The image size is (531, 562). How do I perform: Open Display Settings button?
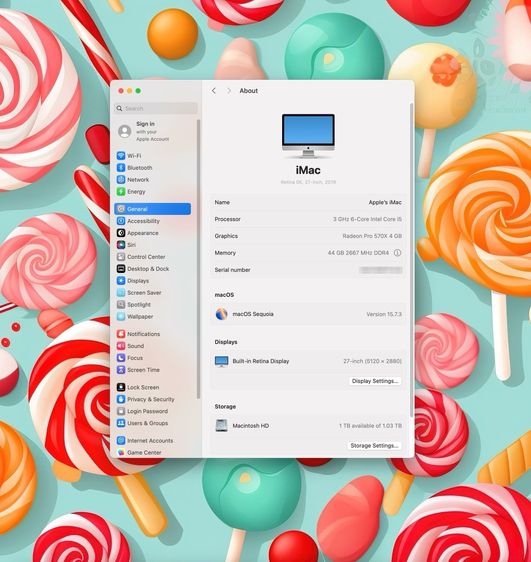tap(375, 381)
